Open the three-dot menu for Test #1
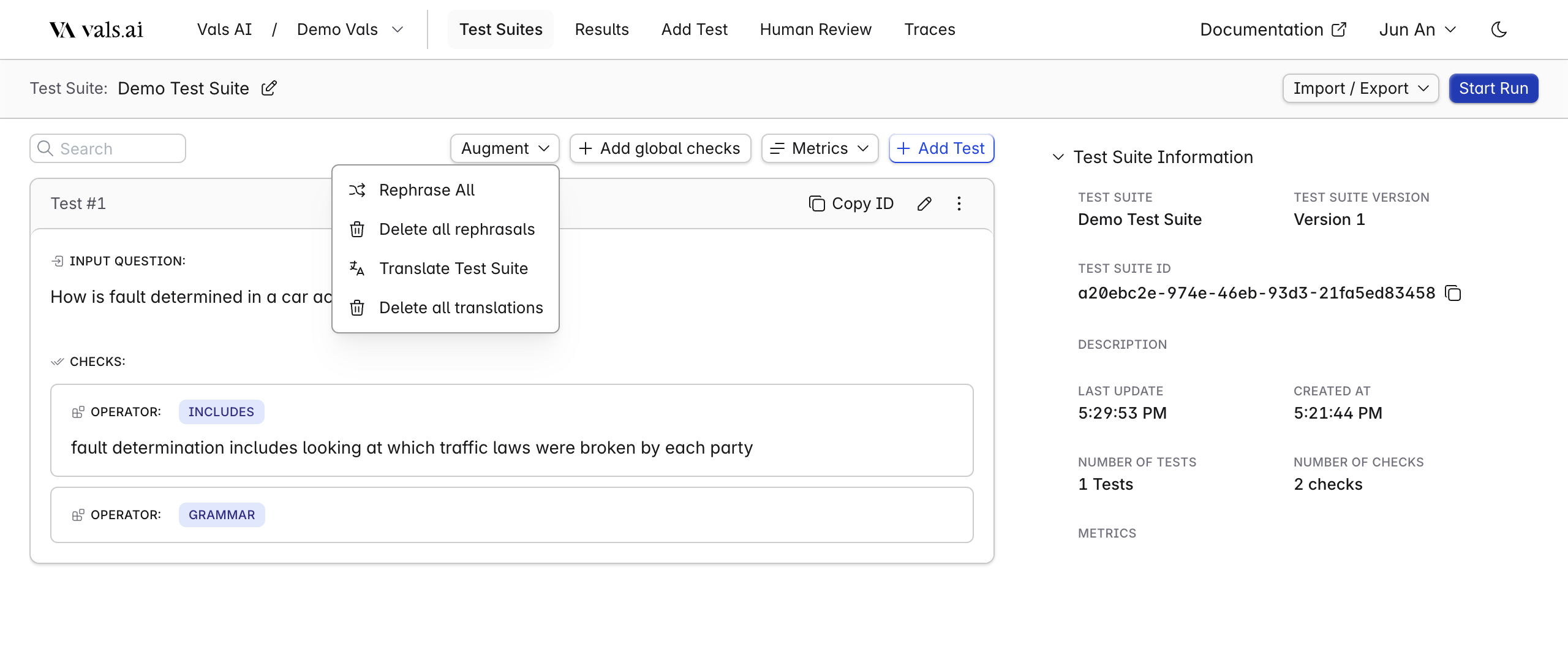 (x=959, y=204)
